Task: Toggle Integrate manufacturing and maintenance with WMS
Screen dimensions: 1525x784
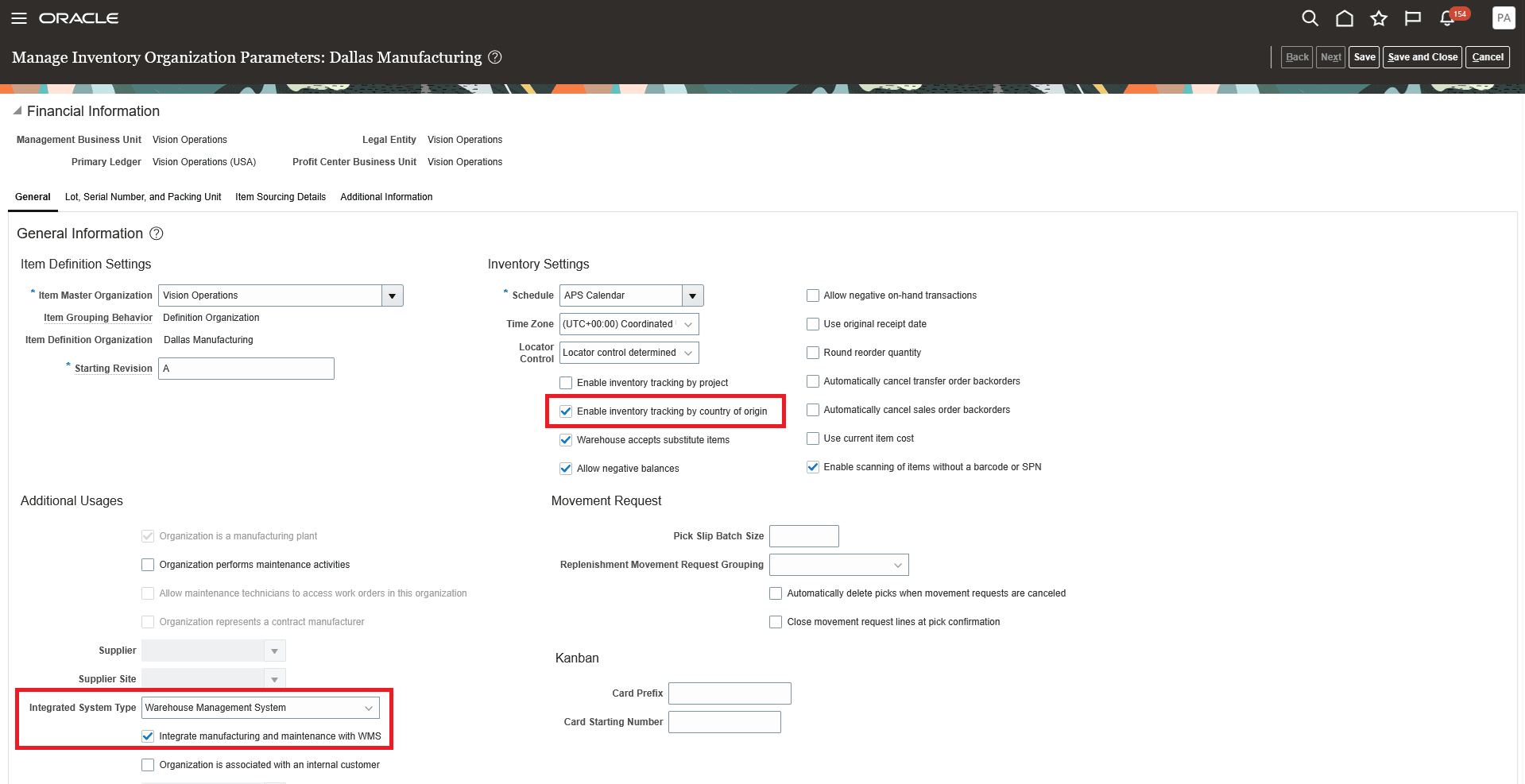Action: [x=148, y=736]
